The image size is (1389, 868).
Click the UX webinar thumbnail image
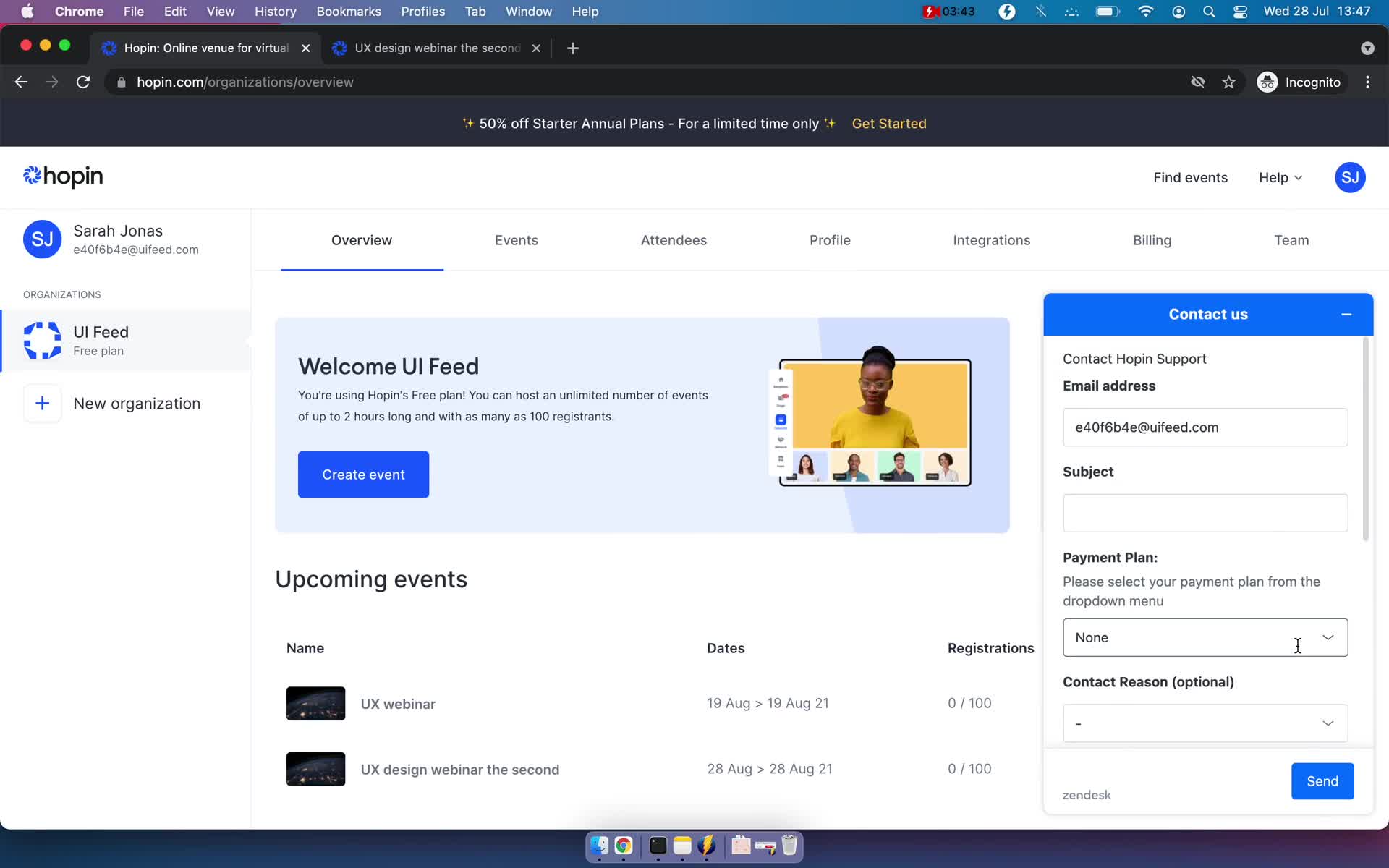coord(315,703)
